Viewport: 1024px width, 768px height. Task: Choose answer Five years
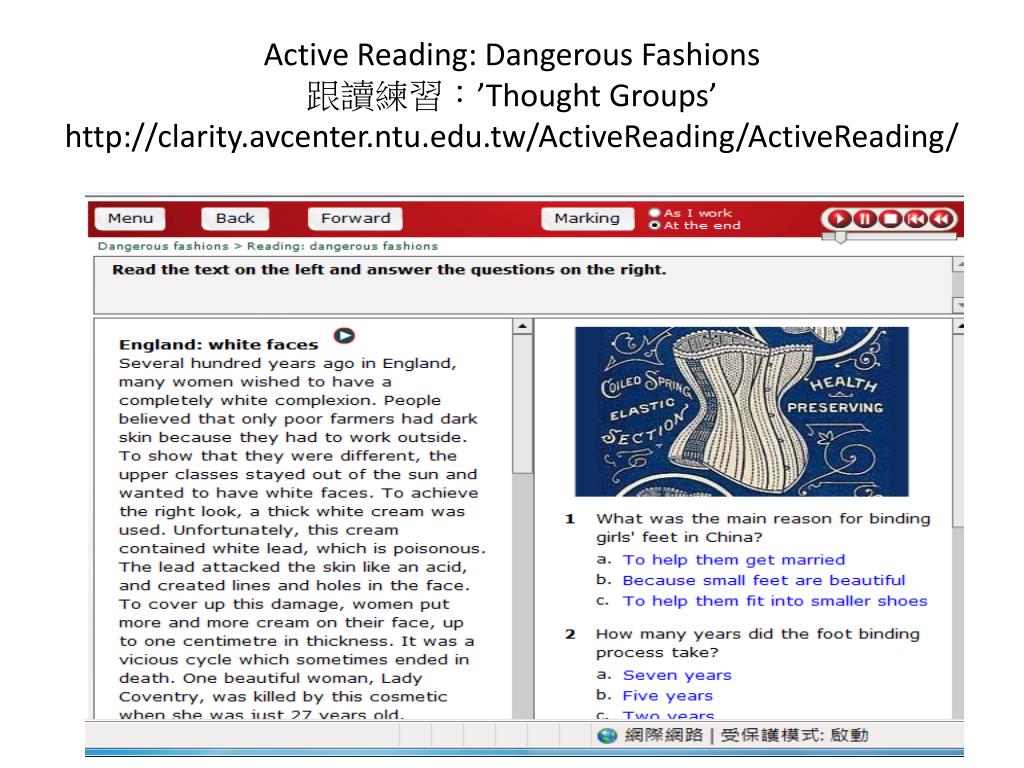tap(667, 696)
